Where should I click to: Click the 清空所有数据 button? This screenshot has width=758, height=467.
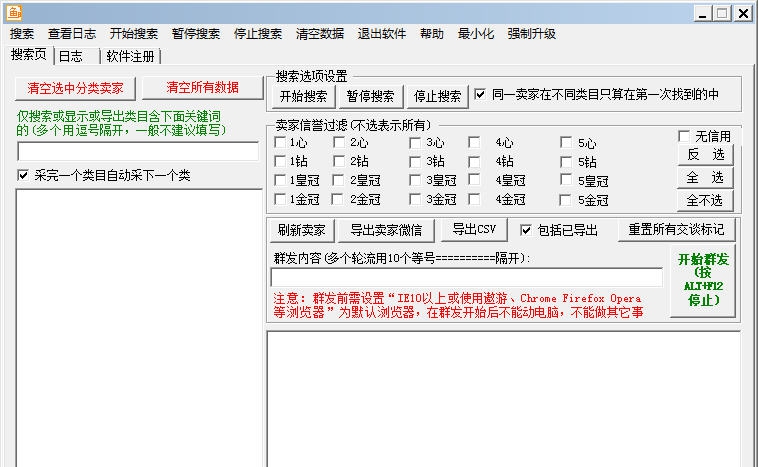pyautogui.click(x=203, y=88)
